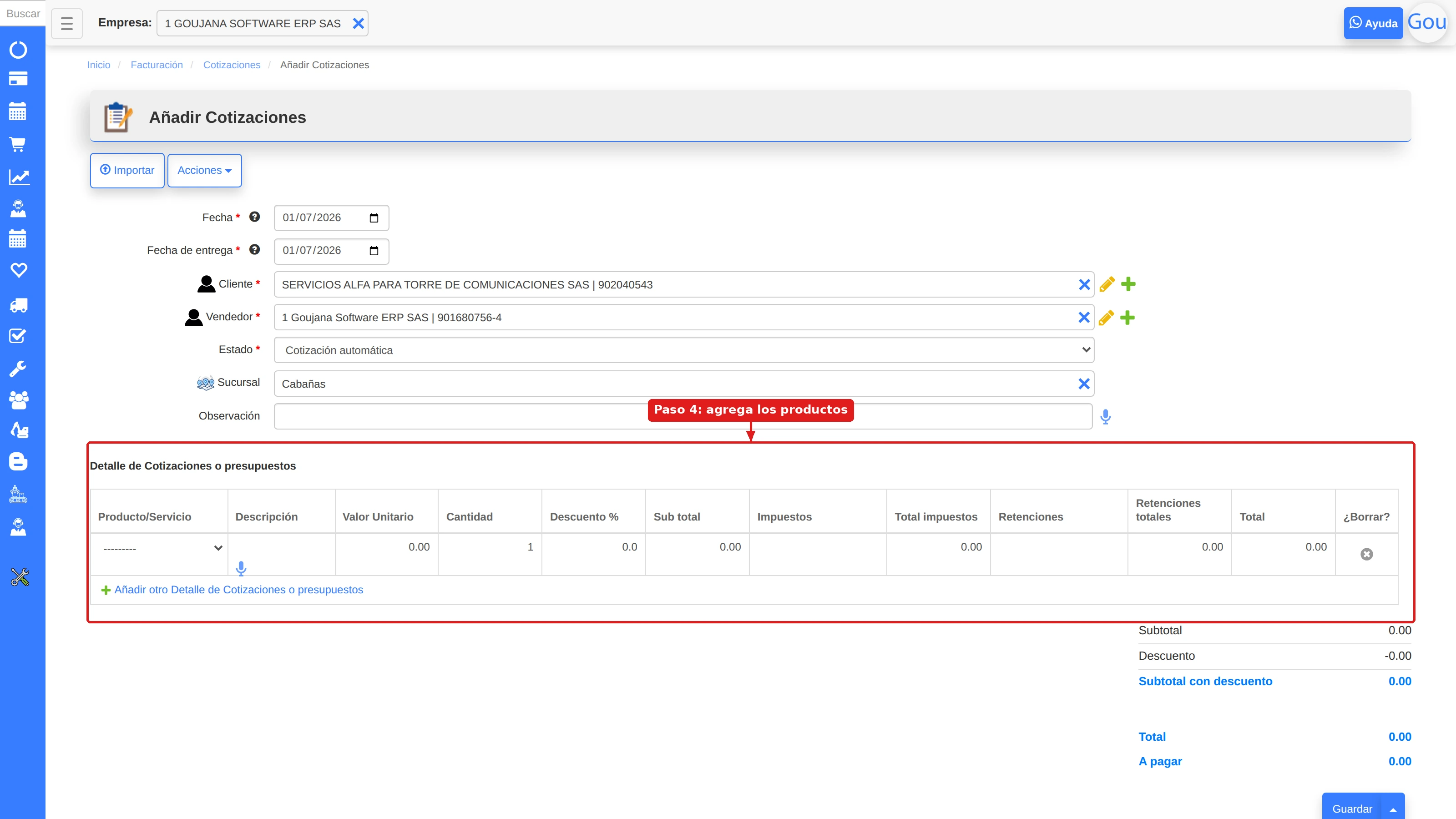Click the Fecha help question mark

(x=255, y=217)
